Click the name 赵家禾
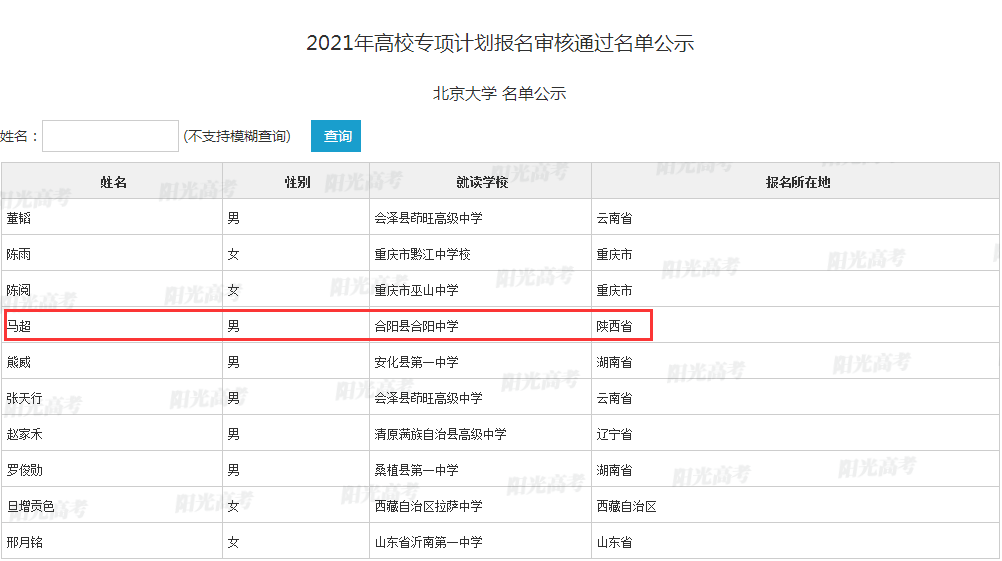This screenshot has width=1002, height=561. [24, 434]
